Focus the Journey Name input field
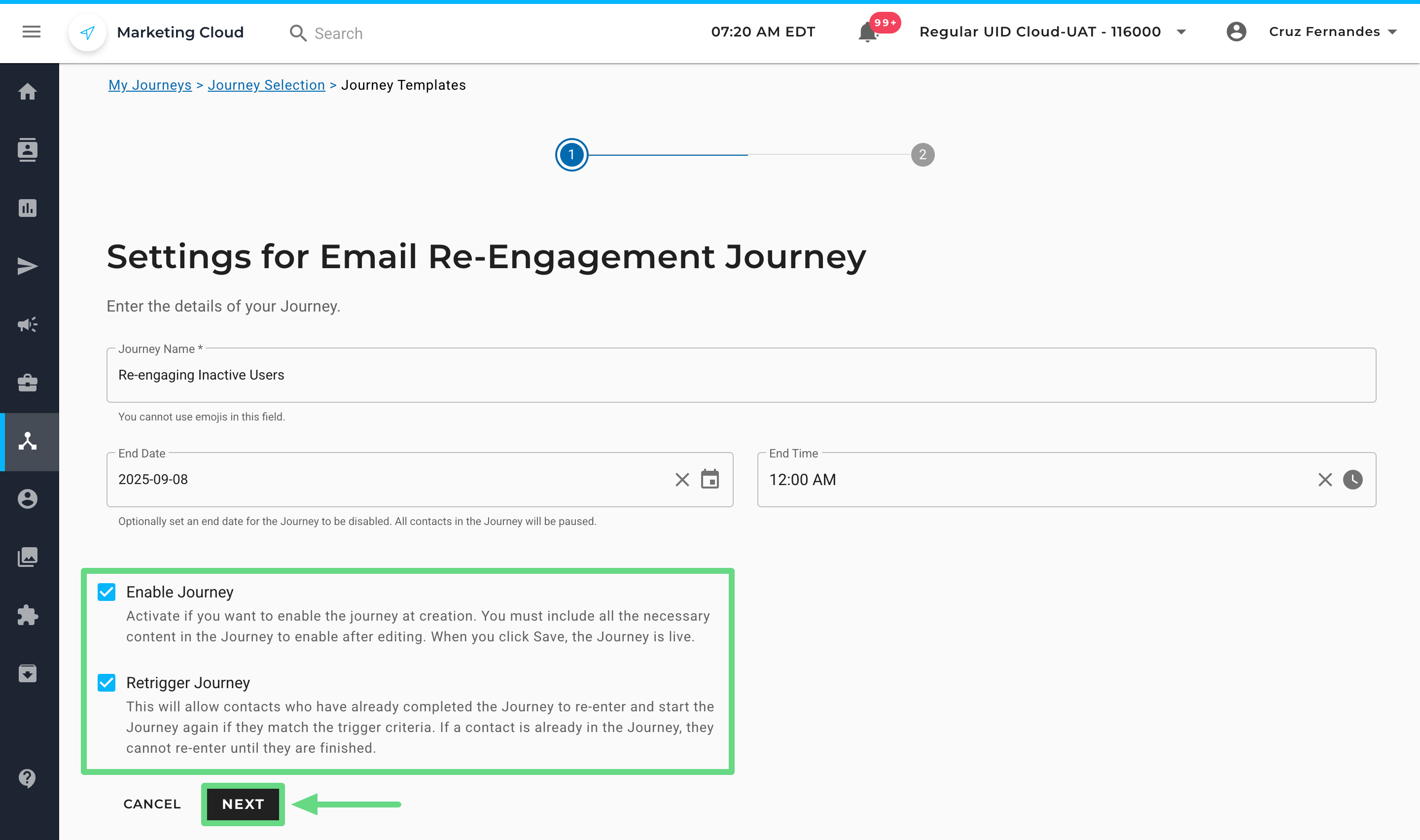Image resolution: width=1420 pixels, height=840 pixels. coord(741,375)
